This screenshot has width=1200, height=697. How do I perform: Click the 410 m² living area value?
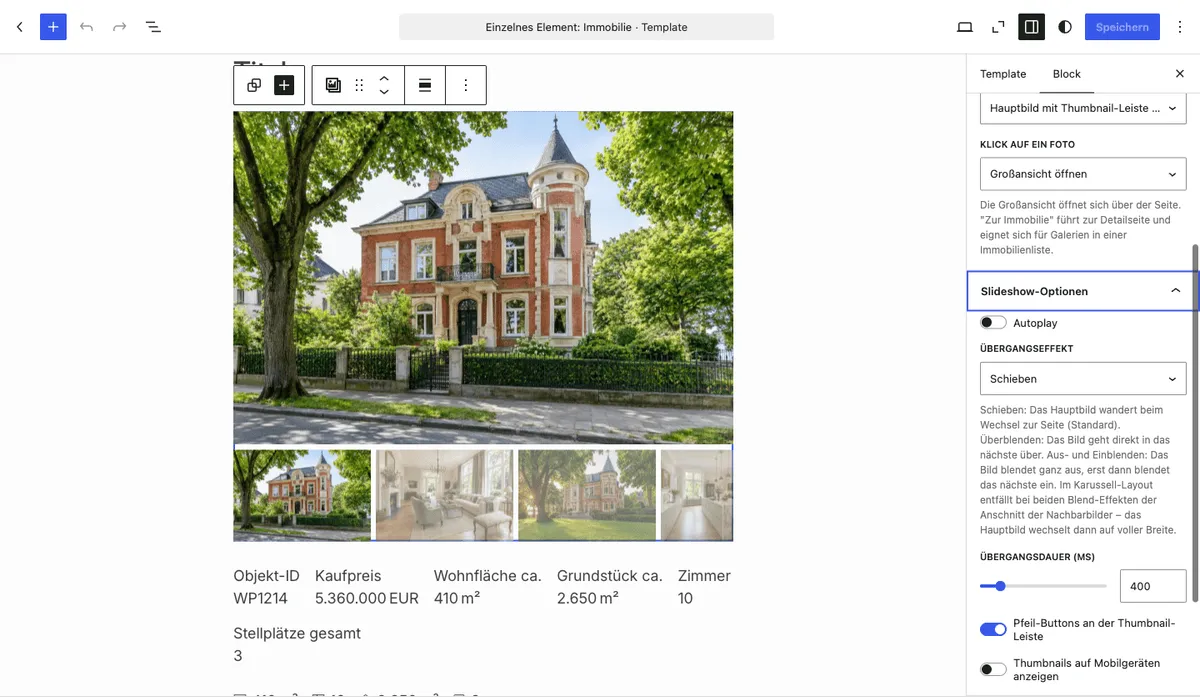pyautogui.click(x=457, y=598)
